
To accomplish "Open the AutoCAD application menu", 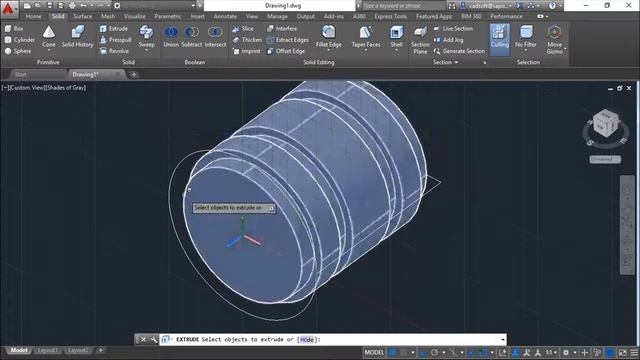I will [8, 9].
